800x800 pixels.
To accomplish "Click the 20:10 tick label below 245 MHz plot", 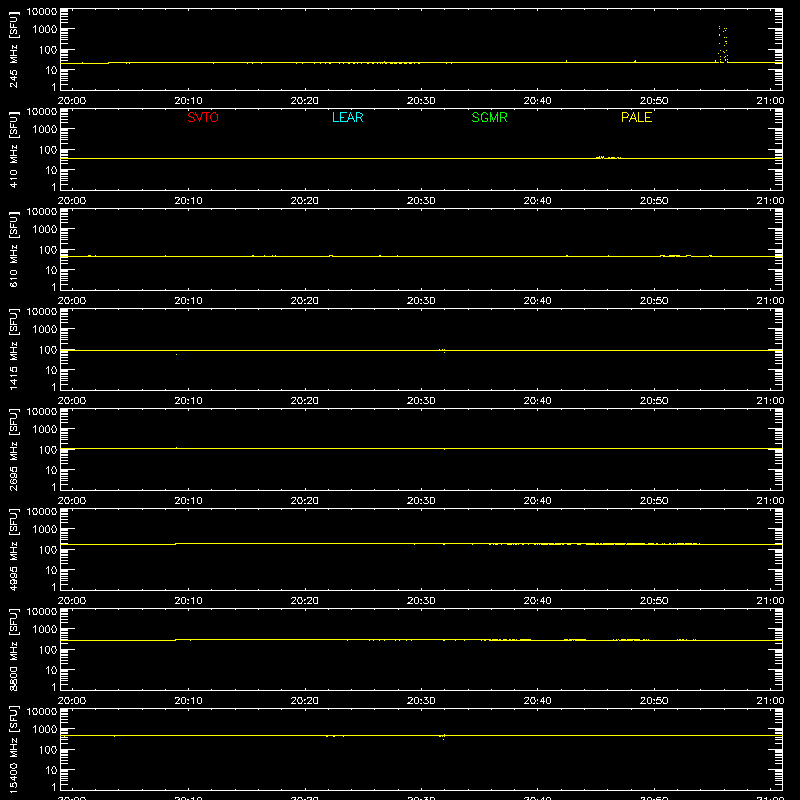I will coord(188,101).
